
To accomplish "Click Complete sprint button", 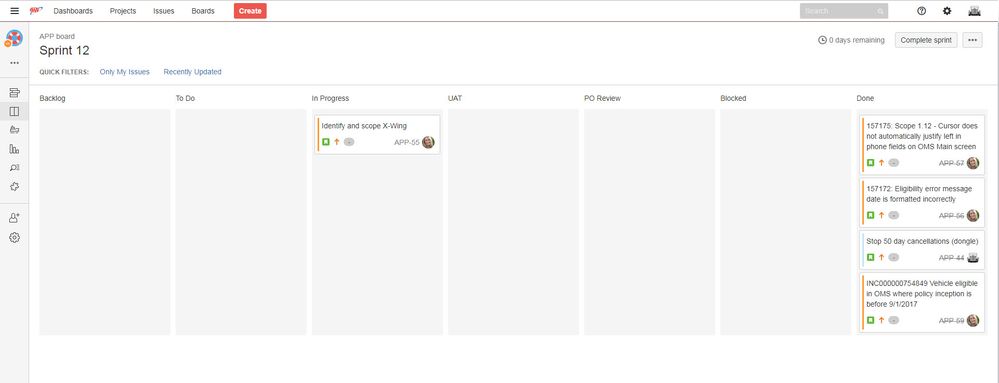I will tap(926, 40).
